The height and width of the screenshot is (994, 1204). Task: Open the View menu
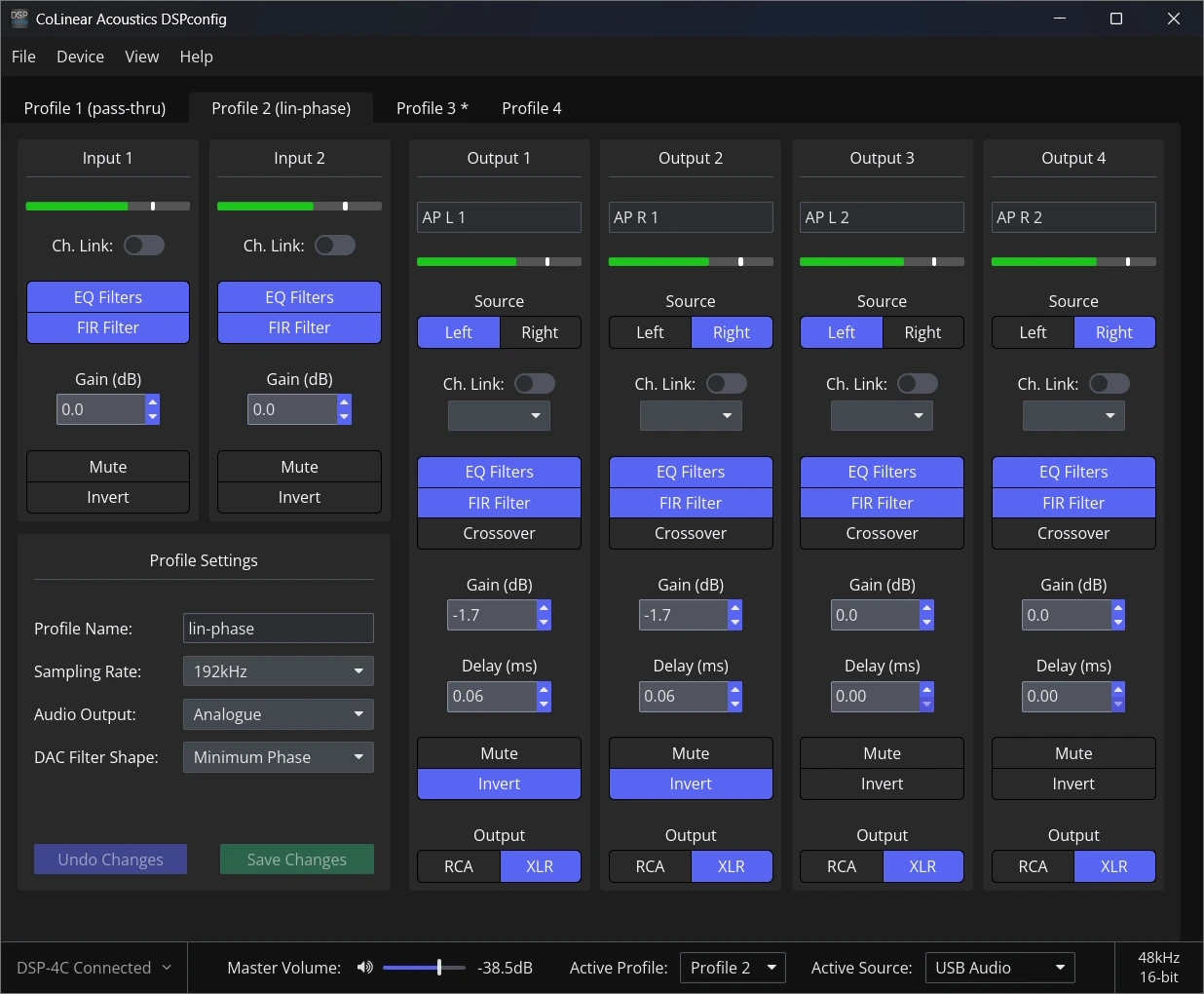(142, 57)
